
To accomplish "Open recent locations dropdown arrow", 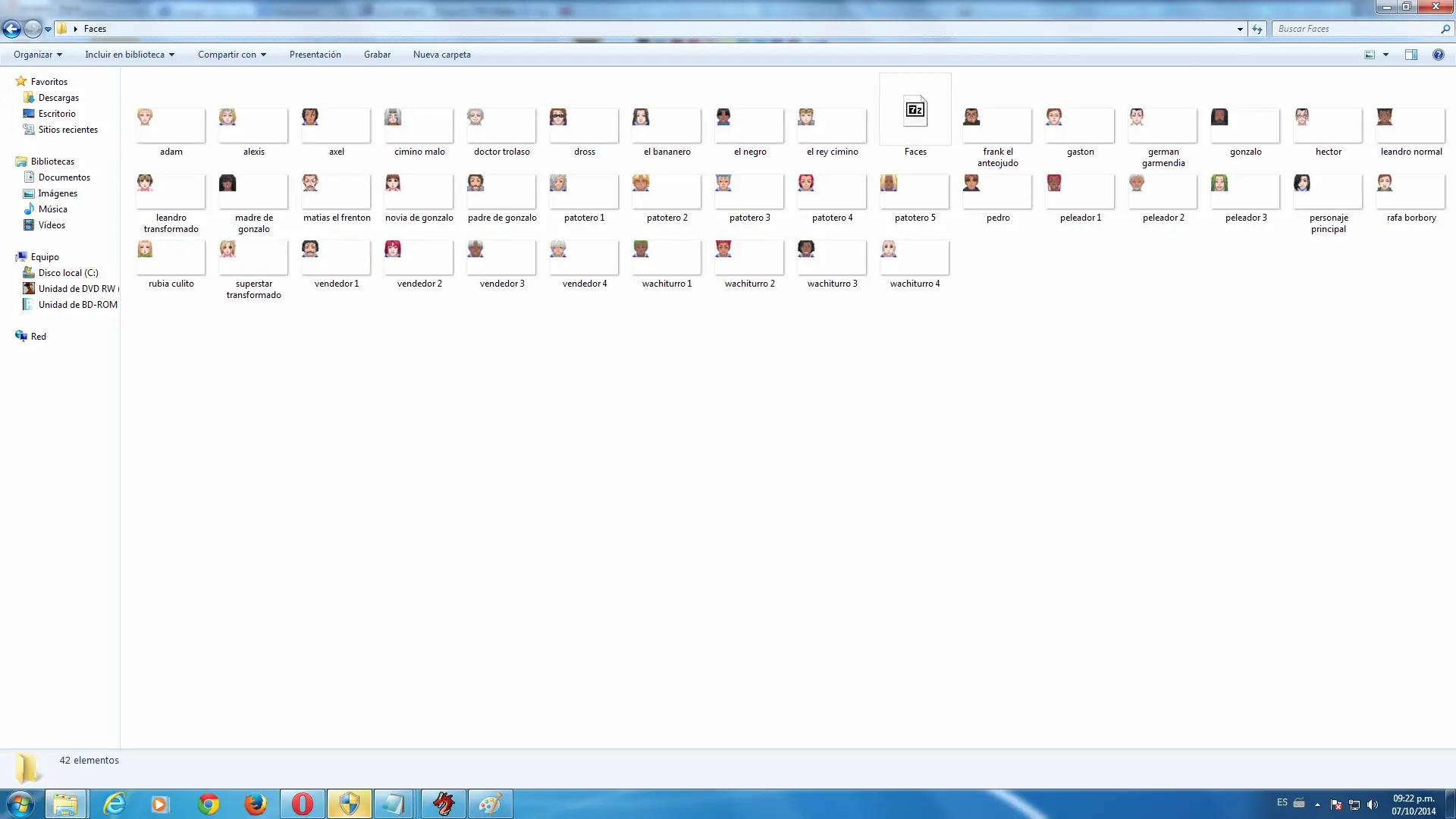I will pos(49,29).
